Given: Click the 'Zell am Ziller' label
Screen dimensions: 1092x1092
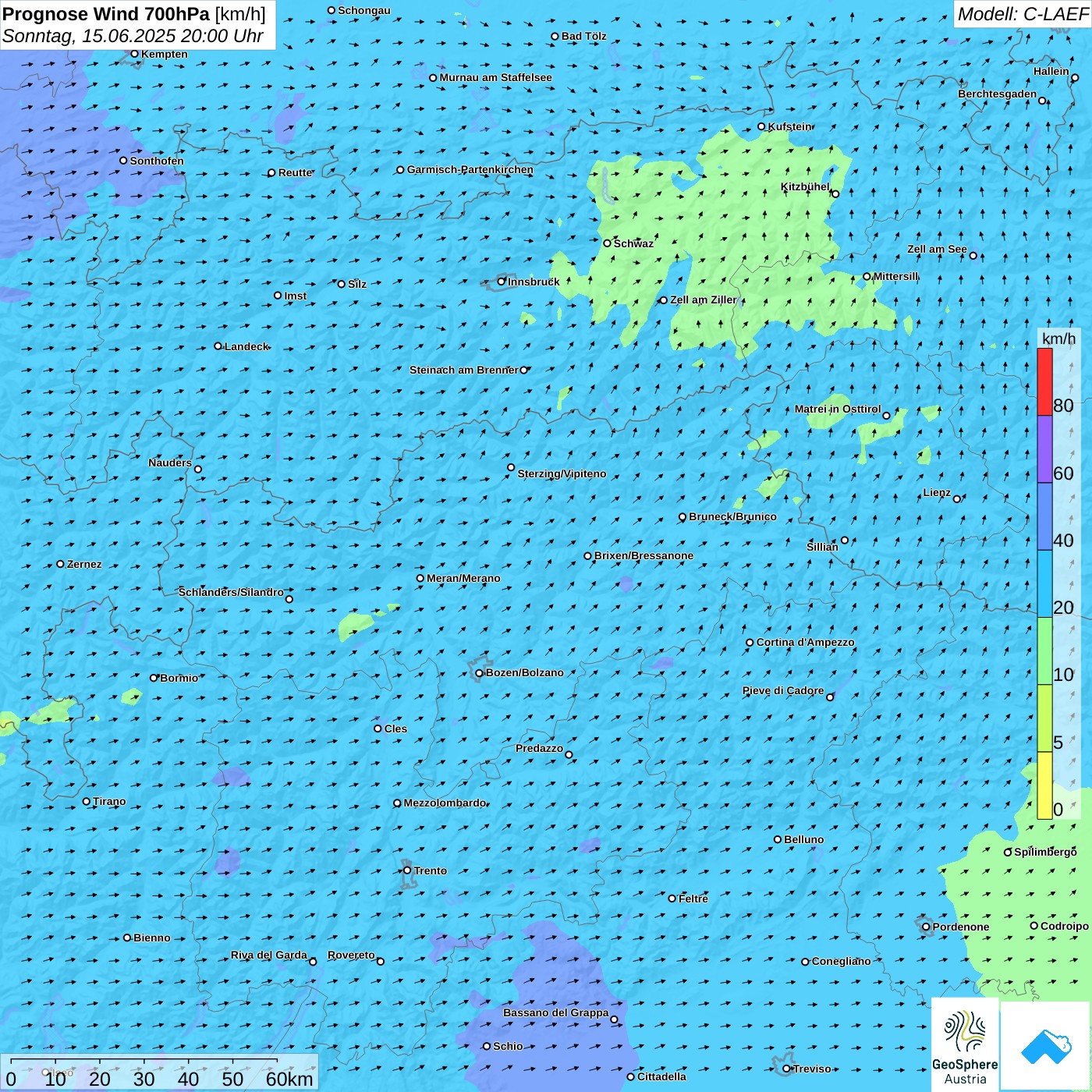Looking at the screenshot, I should coord(703,300).
